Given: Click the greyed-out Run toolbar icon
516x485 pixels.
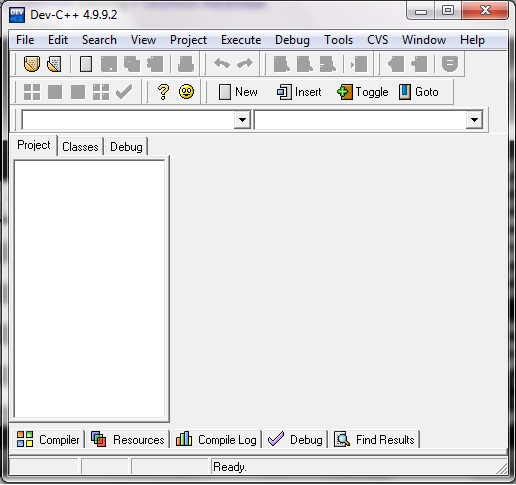Looking at the screenshot, I should coord(55,92).
